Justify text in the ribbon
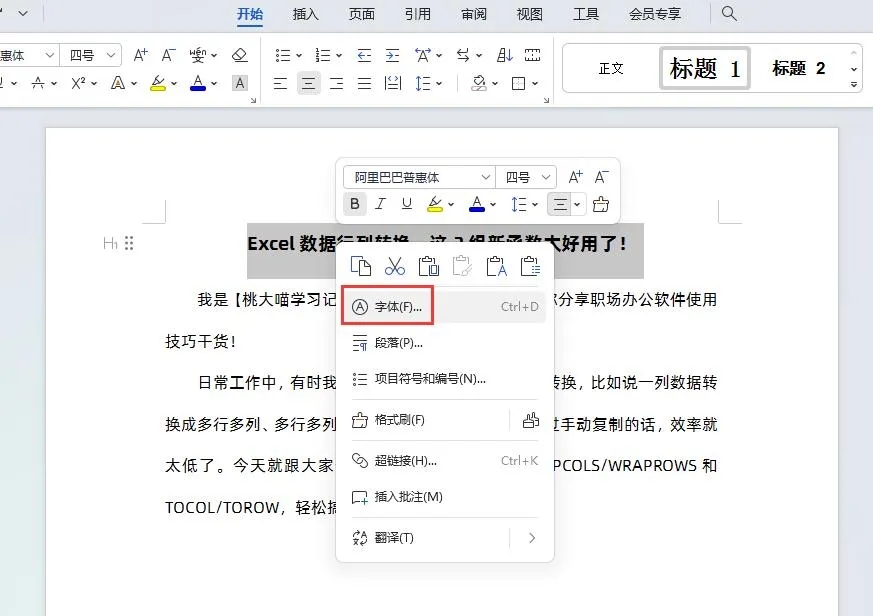Viewport: 873px width, 616px height. click(364, 84)
